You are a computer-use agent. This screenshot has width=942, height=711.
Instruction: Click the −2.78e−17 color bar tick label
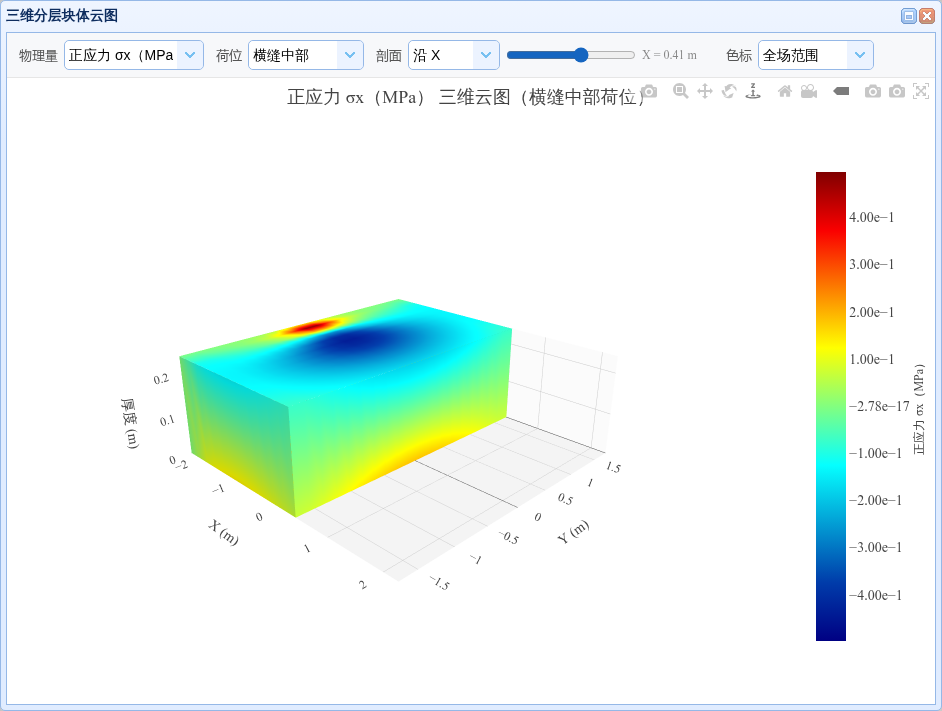(x=880, y=406)
